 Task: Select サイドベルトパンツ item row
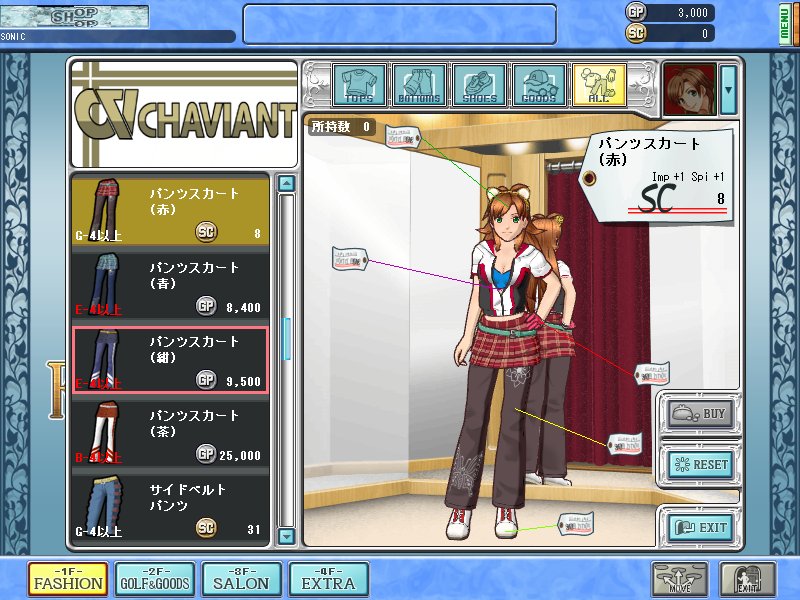point(170,507)
